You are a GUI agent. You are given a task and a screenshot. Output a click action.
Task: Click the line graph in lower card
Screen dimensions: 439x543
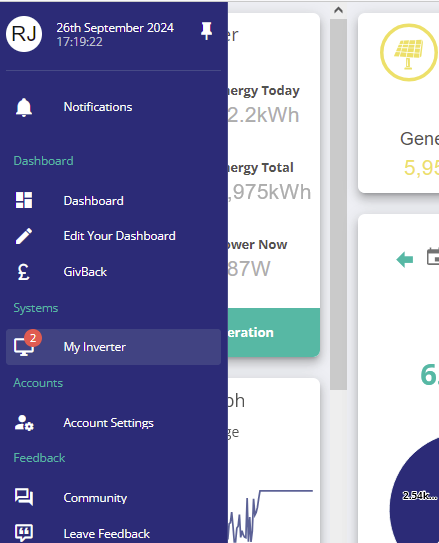pos(270,516)
